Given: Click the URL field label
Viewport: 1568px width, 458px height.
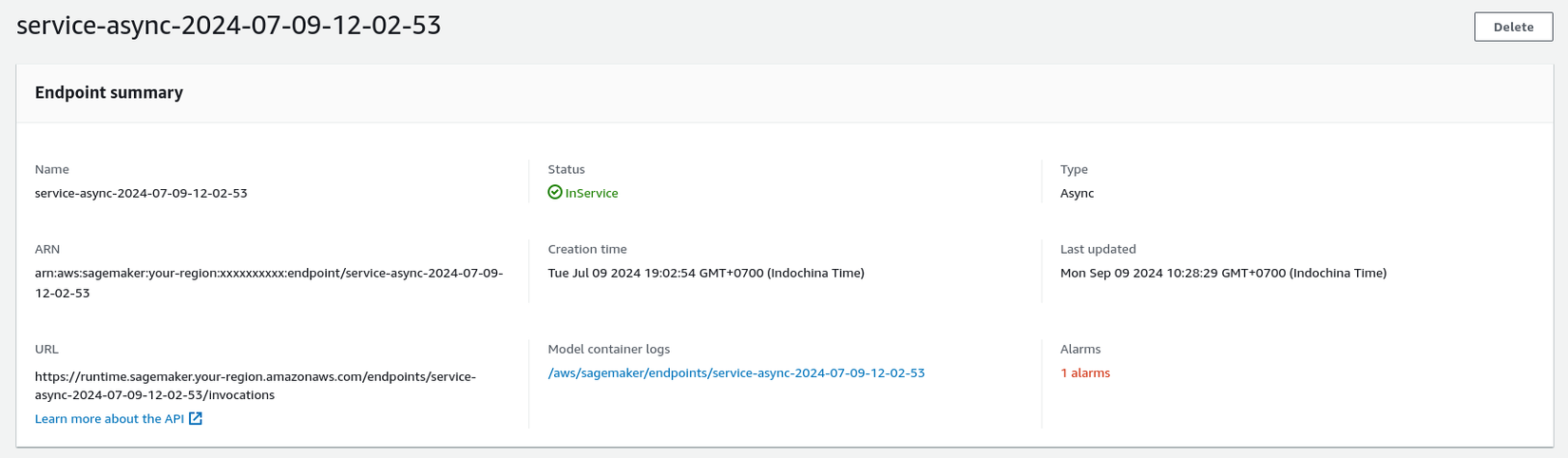Looking at the screenshot, I should [x=47, y=350].
